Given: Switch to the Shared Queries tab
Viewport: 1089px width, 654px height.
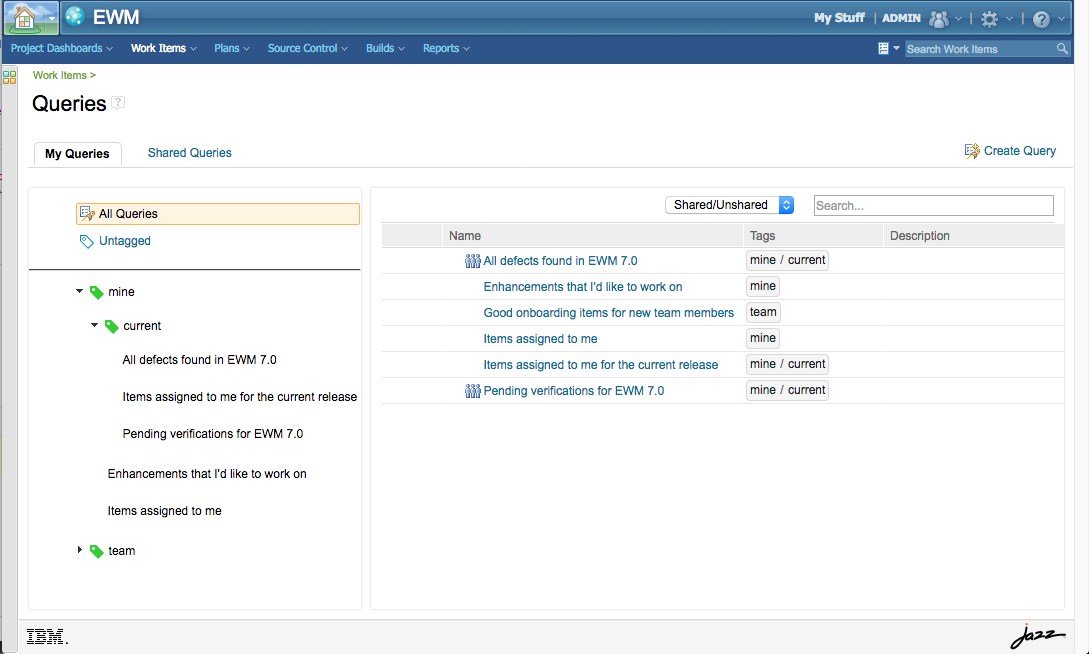Looking at the screenshot, I should 189,152.
